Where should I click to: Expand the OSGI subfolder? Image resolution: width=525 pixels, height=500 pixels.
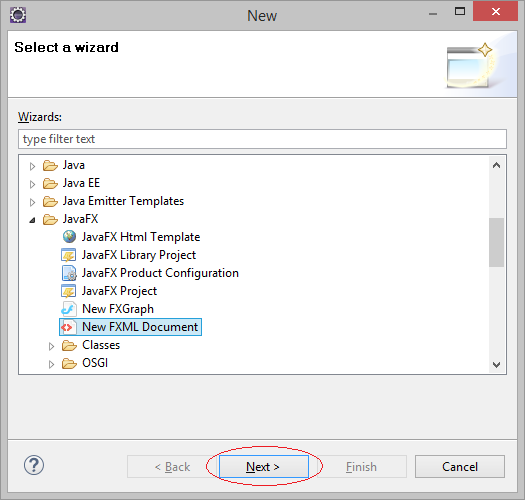coord(51,364)
